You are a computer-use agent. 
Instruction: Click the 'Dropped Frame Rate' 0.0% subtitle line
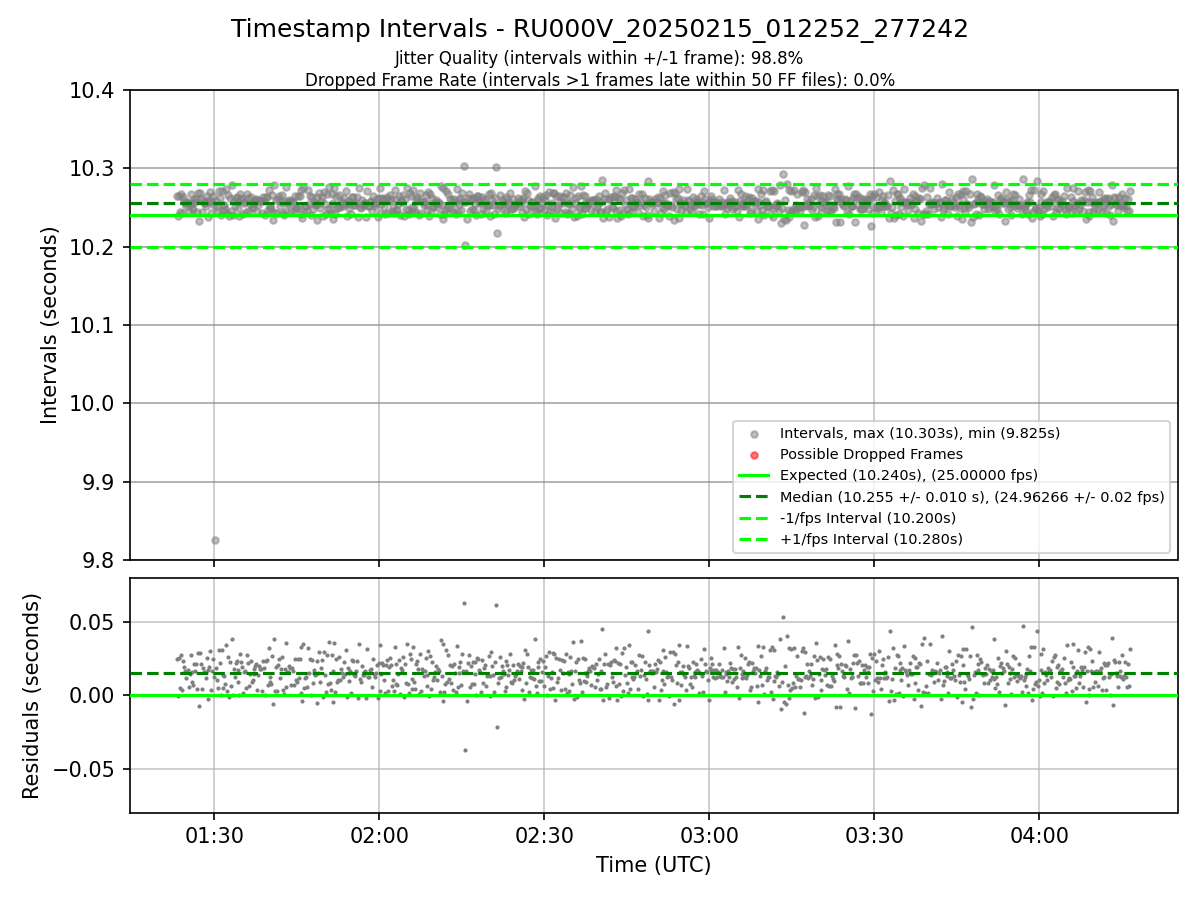[600, 80]
